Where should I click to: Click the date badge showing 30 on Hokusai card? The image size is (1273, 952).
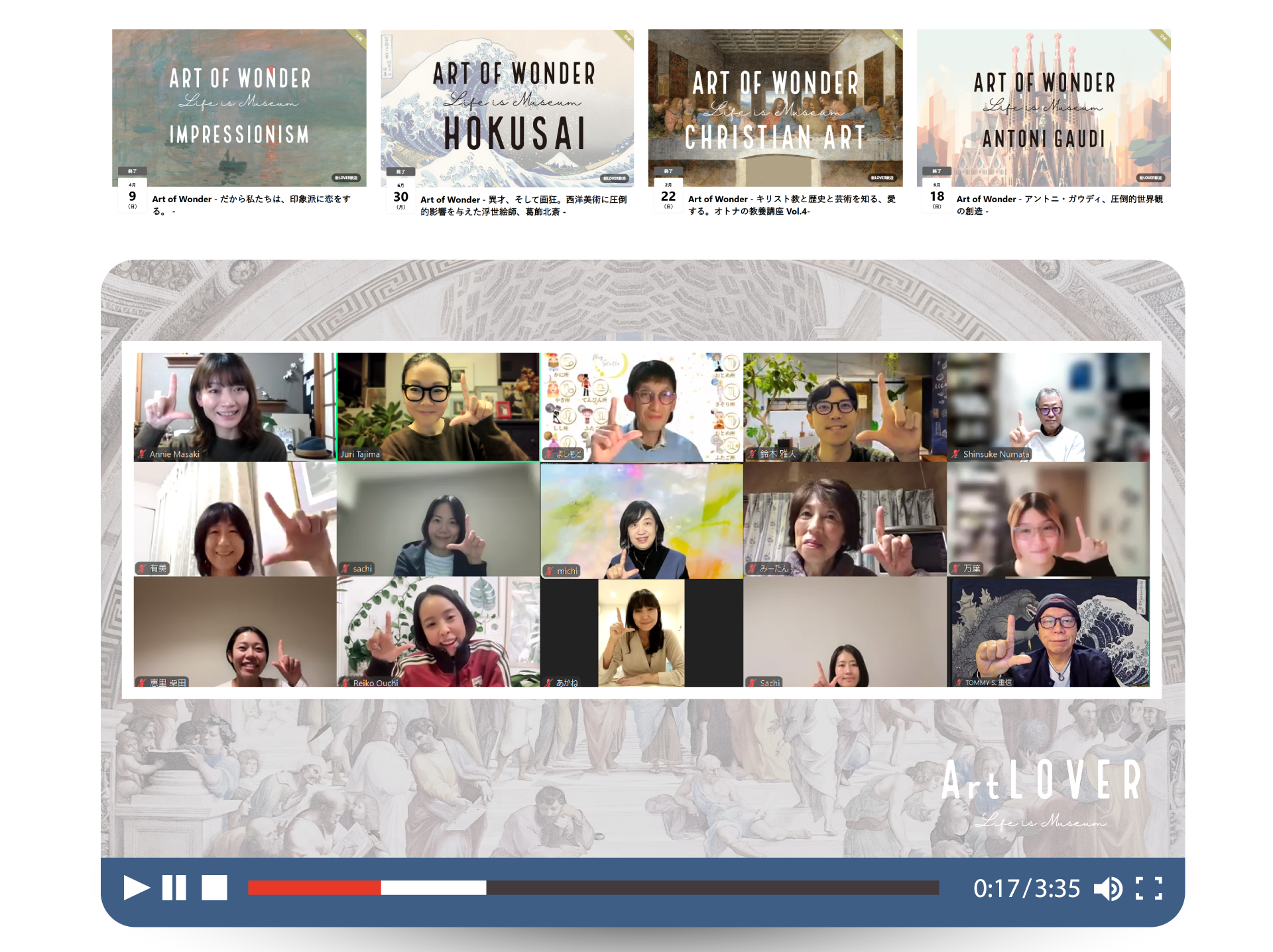(400, 198)
